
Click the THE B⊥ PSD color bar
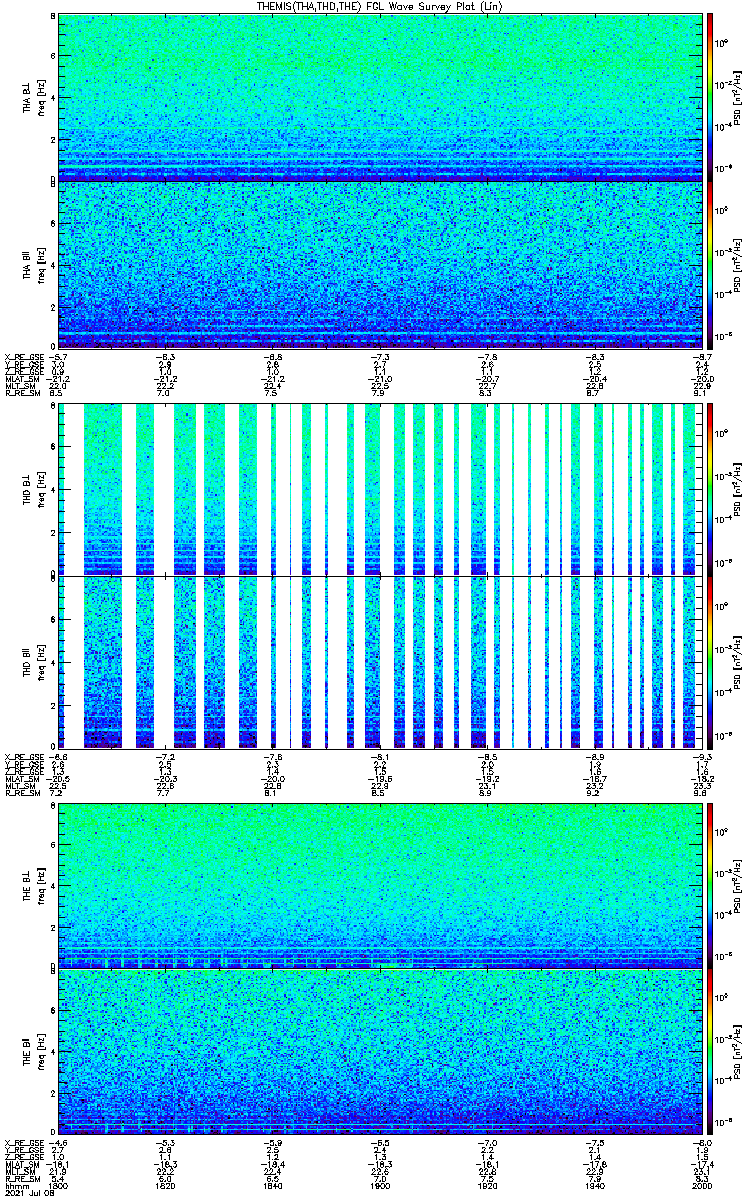pyautogui.click(x=711, y=886)
